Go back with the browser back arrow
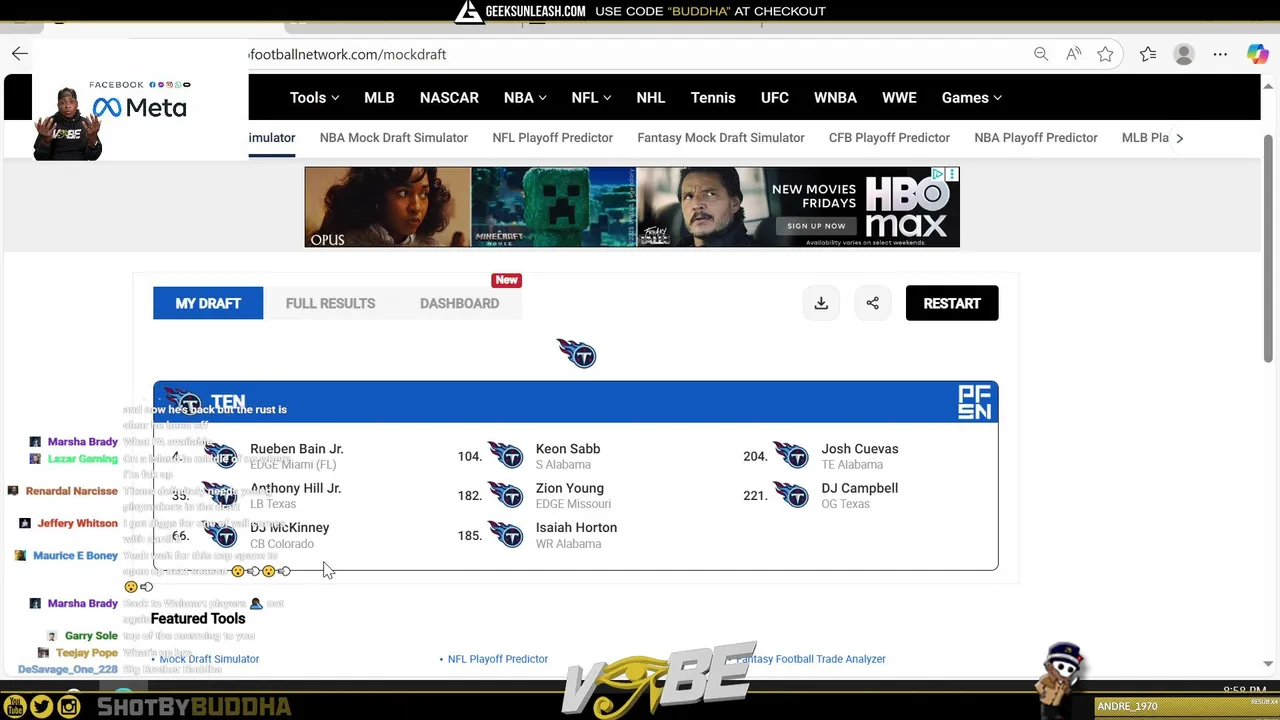This screenshot has height=720, width=1280. coord(19,54)
